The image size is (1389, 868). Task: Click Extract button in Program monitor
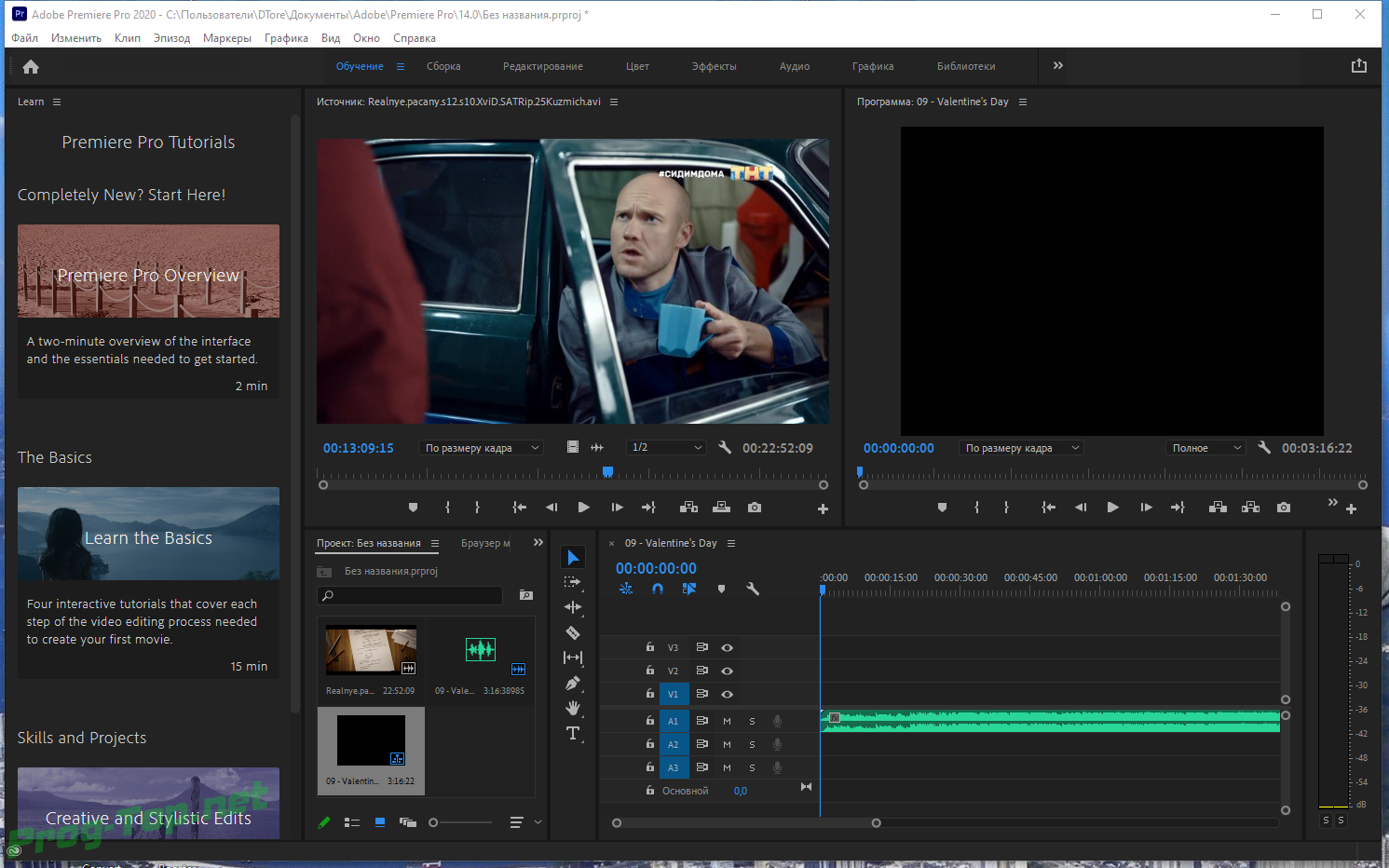1250,508
